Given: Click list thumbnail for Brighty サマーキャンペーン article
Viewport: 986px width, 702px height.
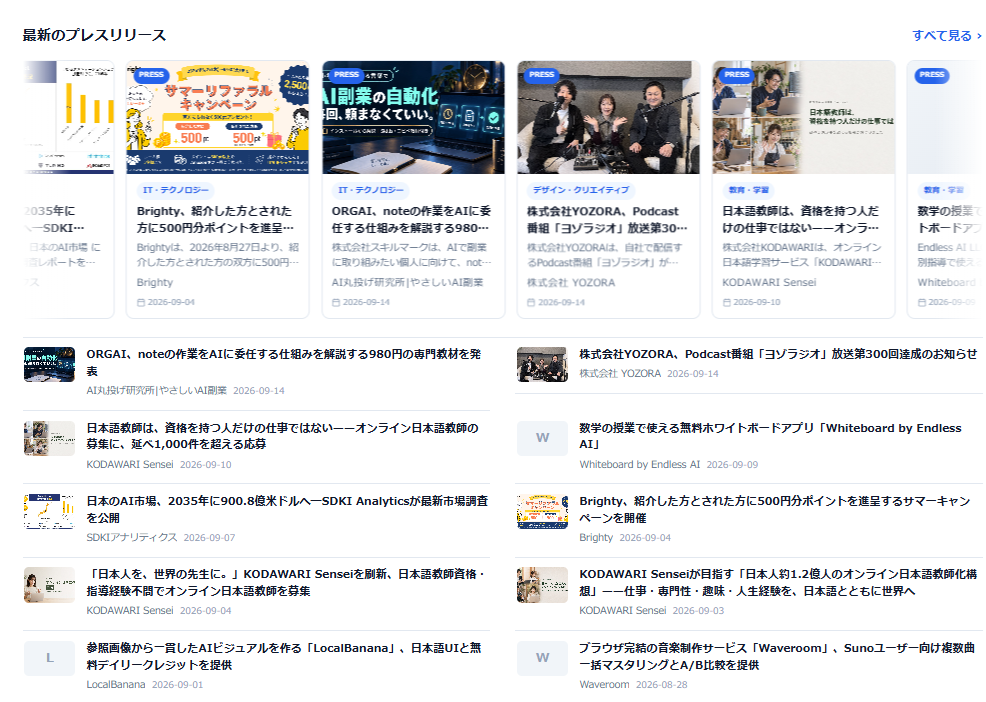Looking at the screenshot, I should (542, 512).
